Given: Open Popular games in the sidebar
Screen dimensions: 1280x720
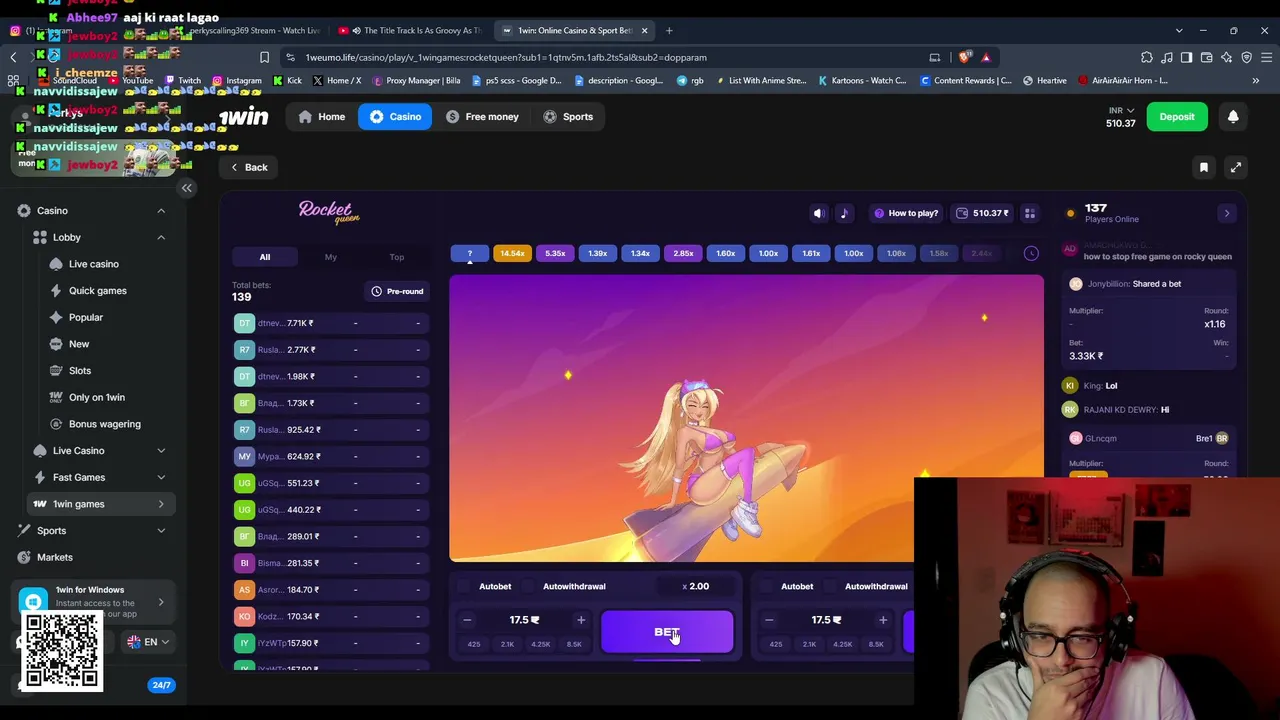Looking at the screenshot, I should coord(86,317).
